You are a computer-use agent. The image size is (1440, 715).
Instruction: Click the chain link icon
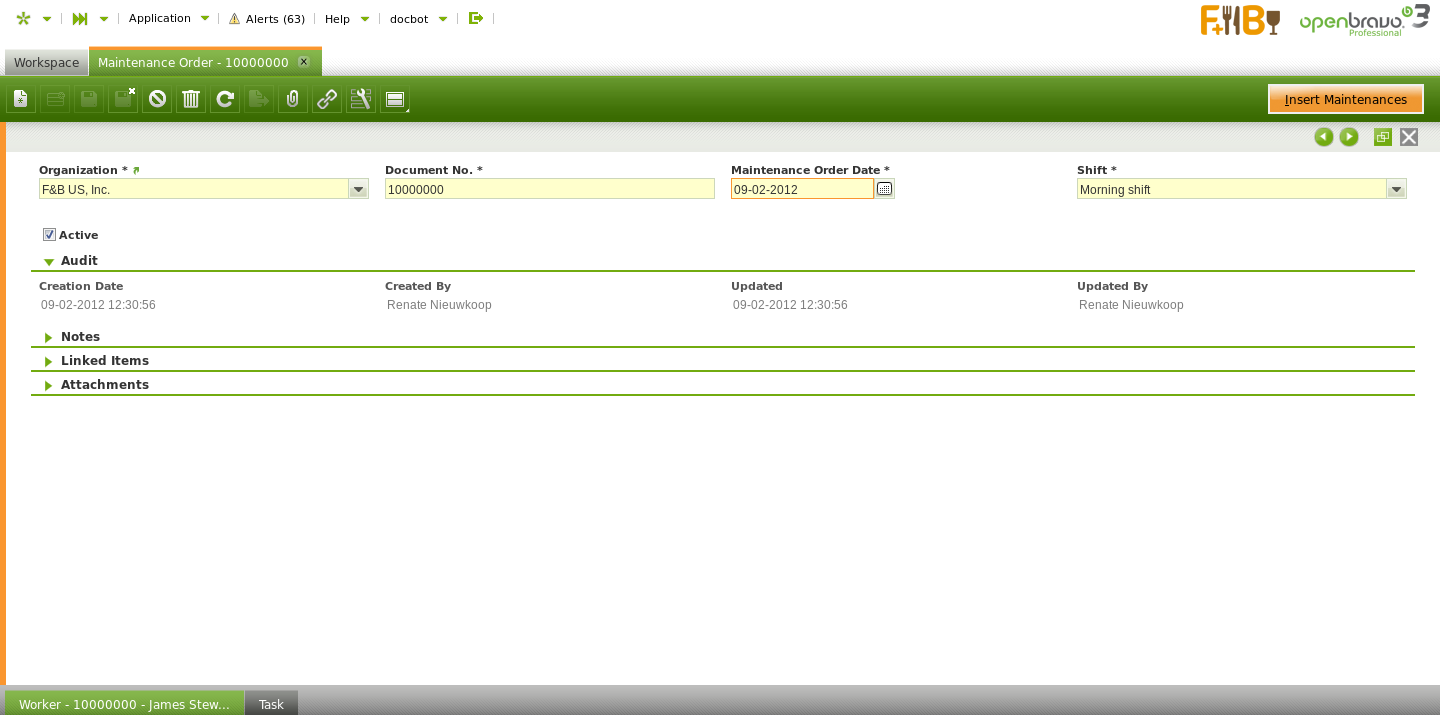327,99
